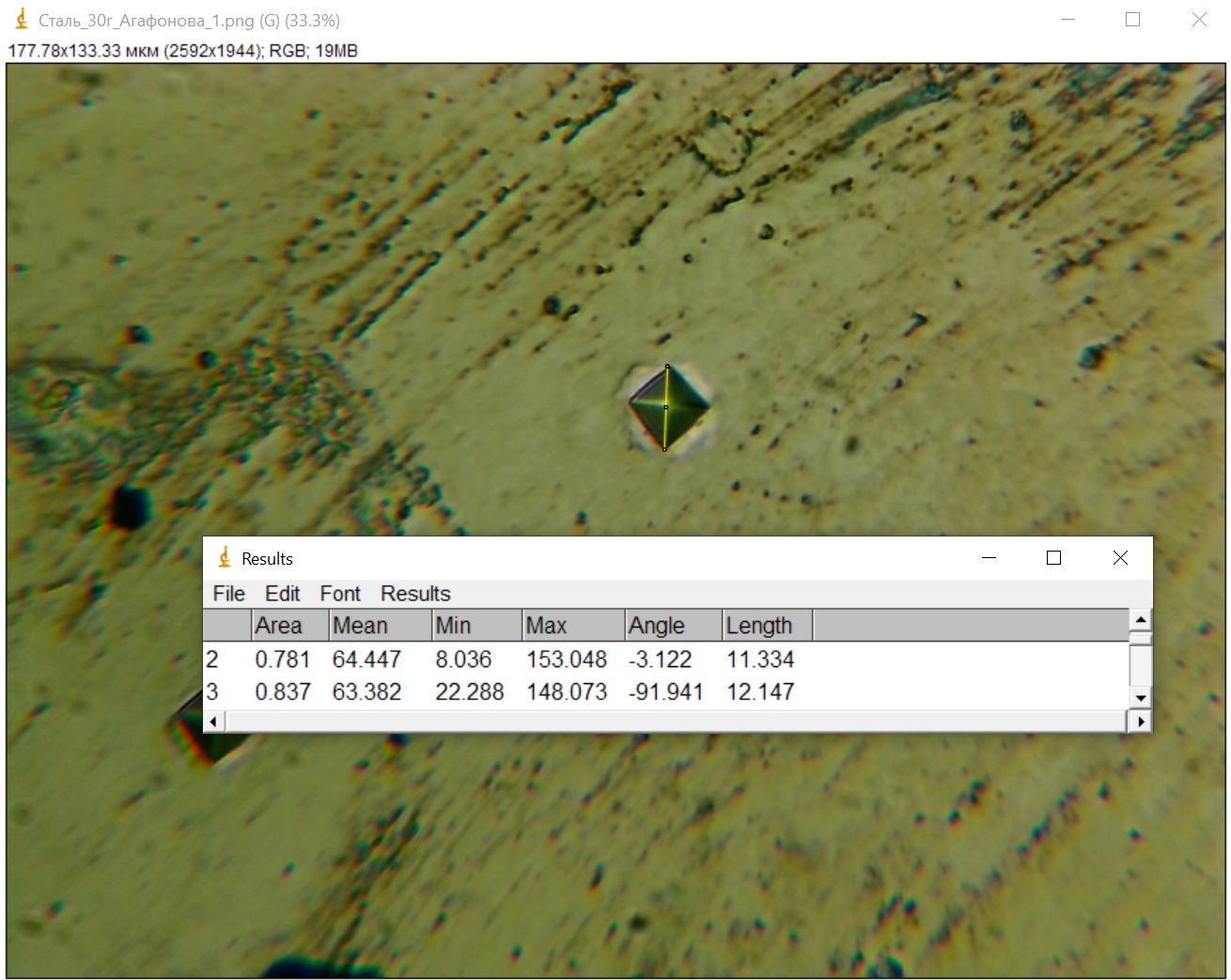Open the Edit menu in Results
Viewport: 1231px width, 980px height.
(x=282, y=594)
